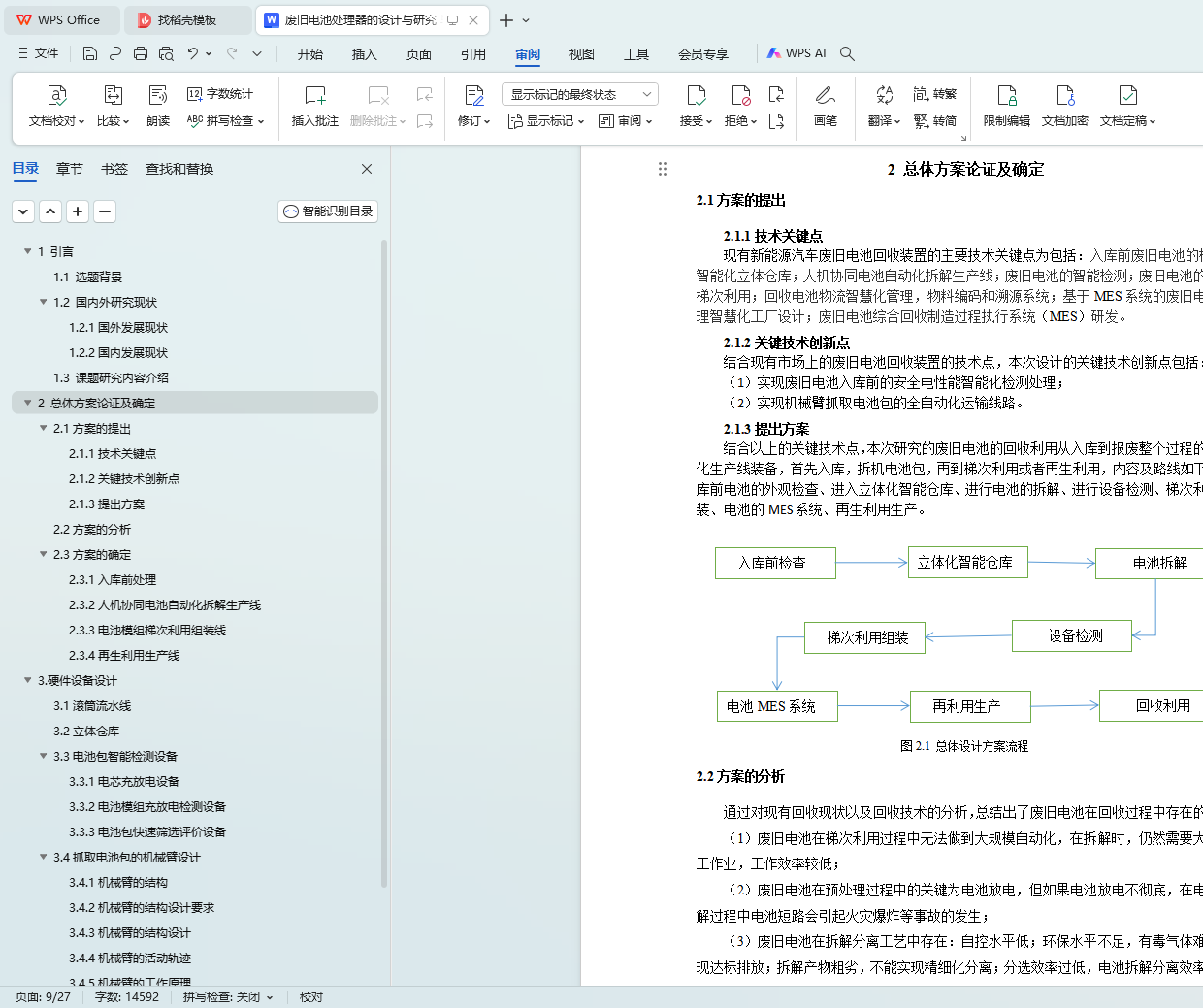Collapse the 2.1 方案的提出 node

44,428
